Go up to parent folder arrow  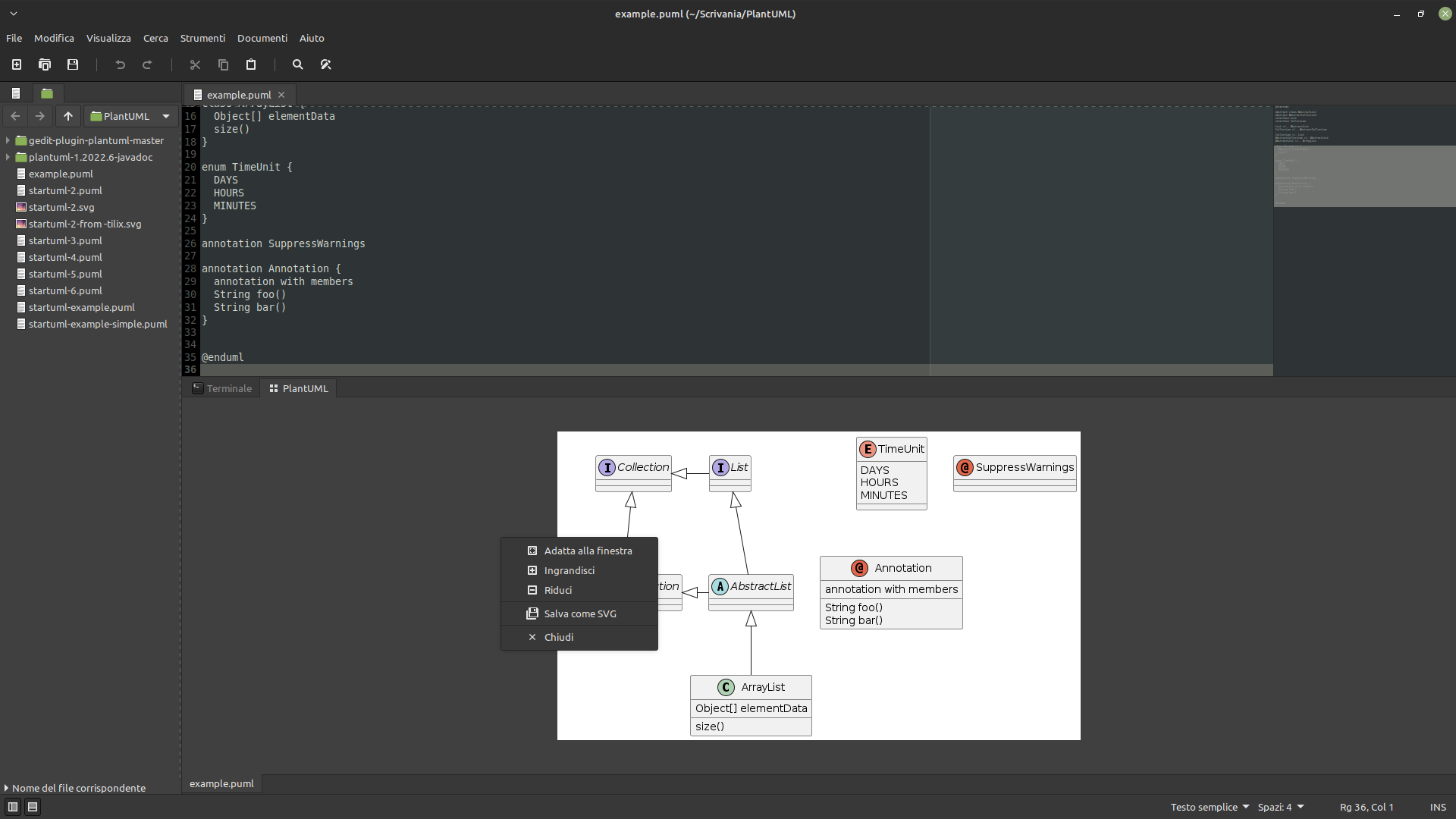68,116
